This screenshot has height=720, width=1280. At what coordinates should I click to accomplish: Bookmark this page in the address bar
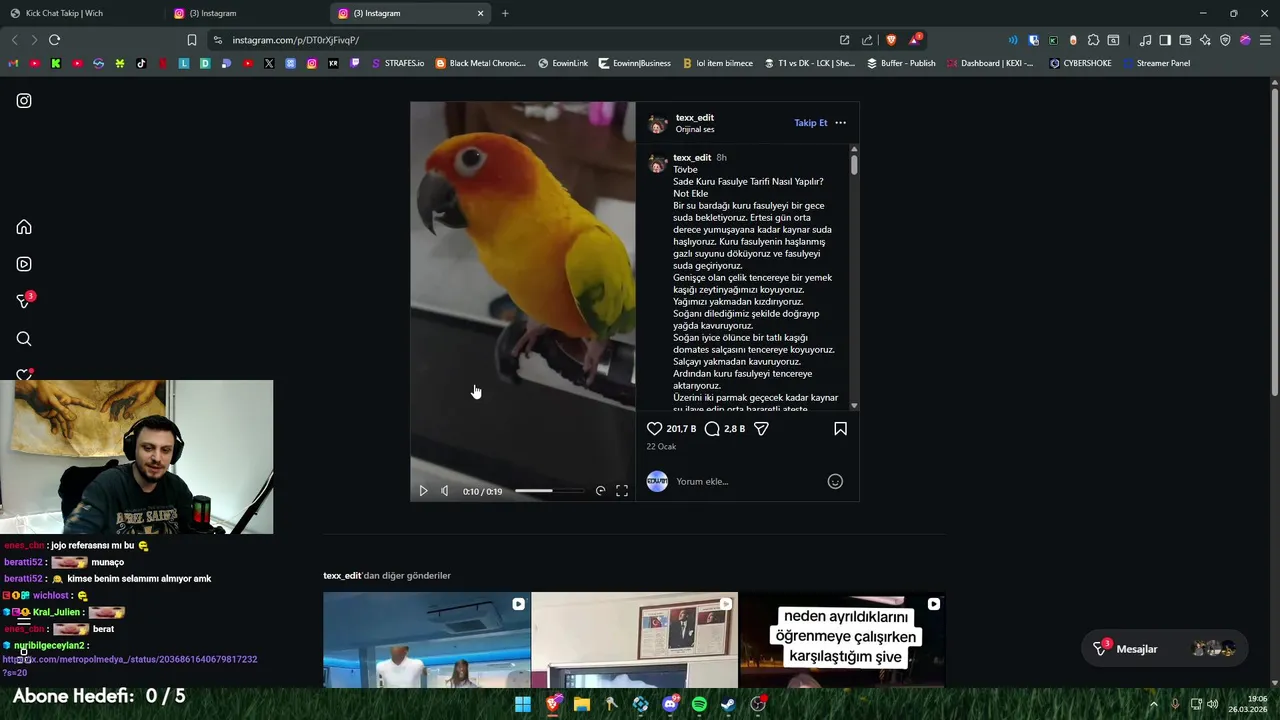[192, 40]
